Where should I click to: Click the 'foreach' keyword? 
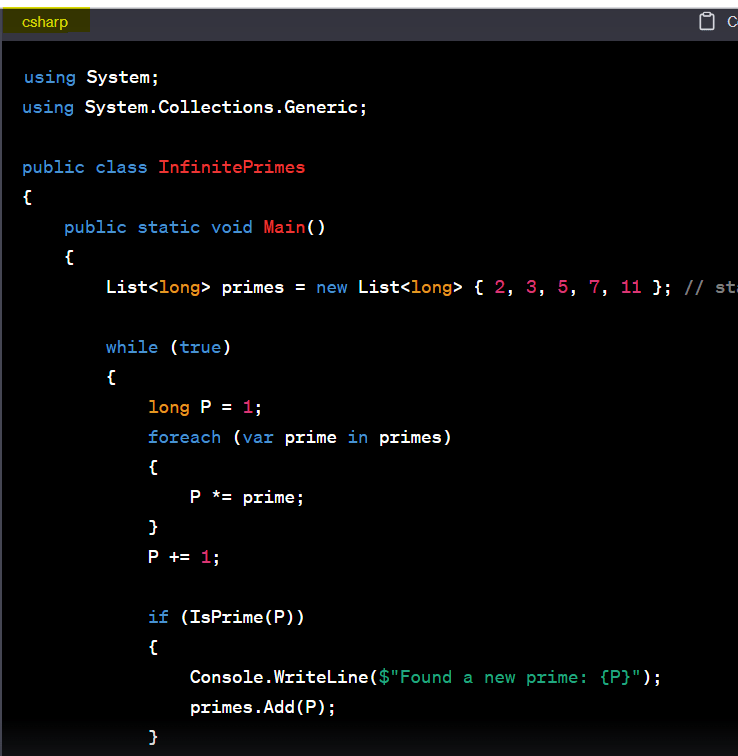[x=184, y=437]
